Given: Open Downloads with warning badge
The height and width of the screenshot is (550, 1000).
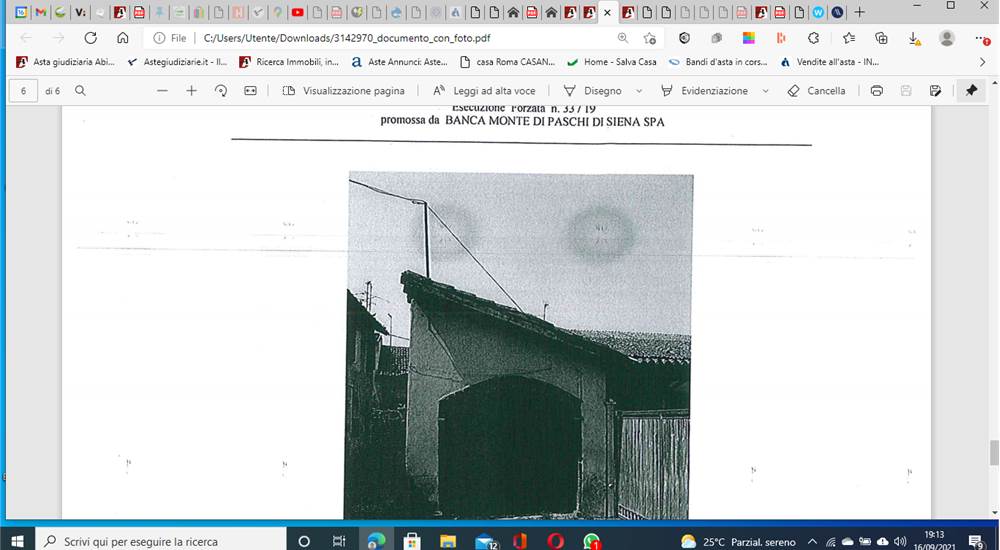Looking at the screenshot, I should click(915, 39).
